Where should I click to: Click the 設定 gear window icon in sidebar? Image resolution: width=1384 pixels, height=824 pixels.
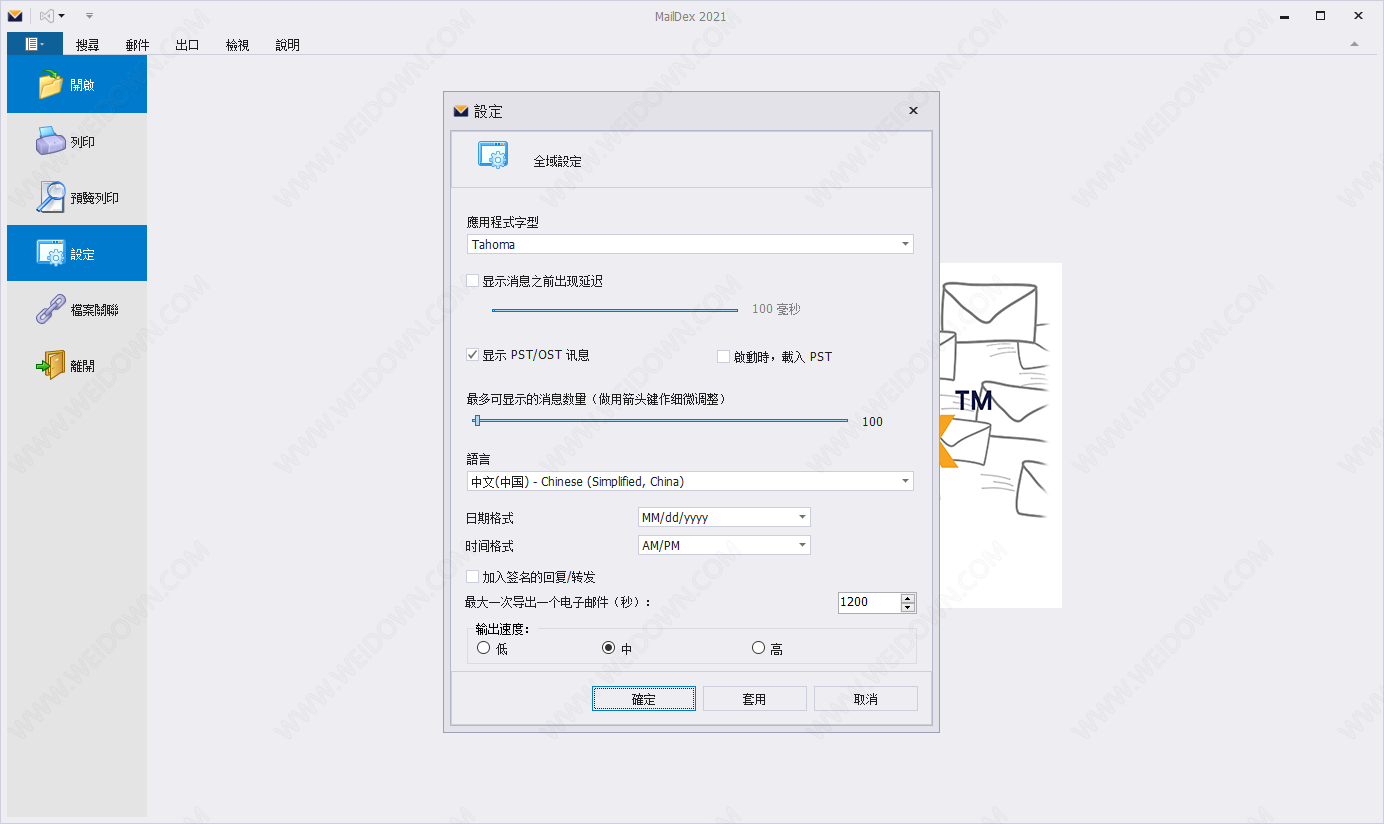point(51,253)
